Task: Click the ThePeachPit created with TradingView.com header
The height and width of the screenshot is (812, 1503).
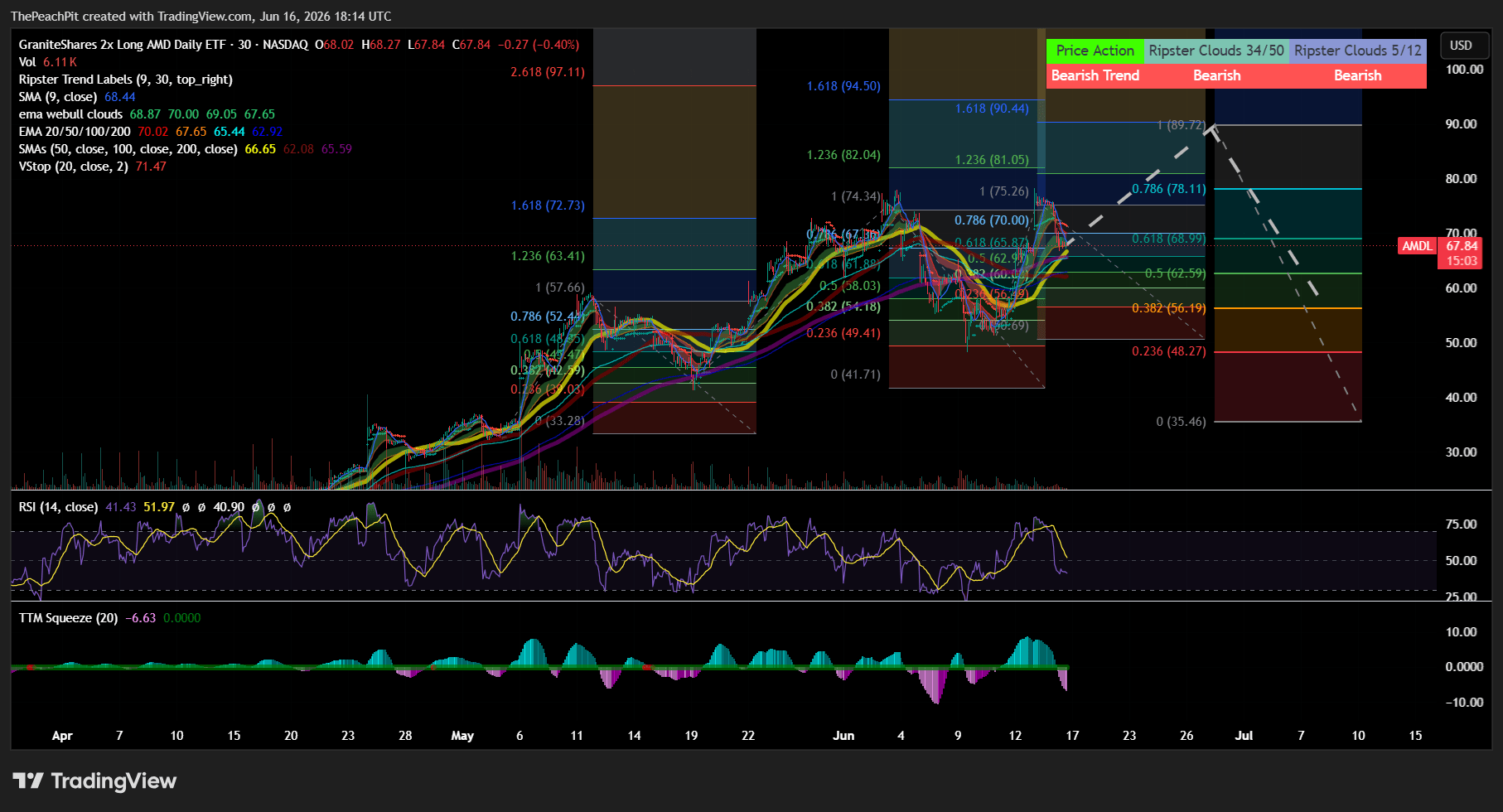Action: [x=201, y=17]
